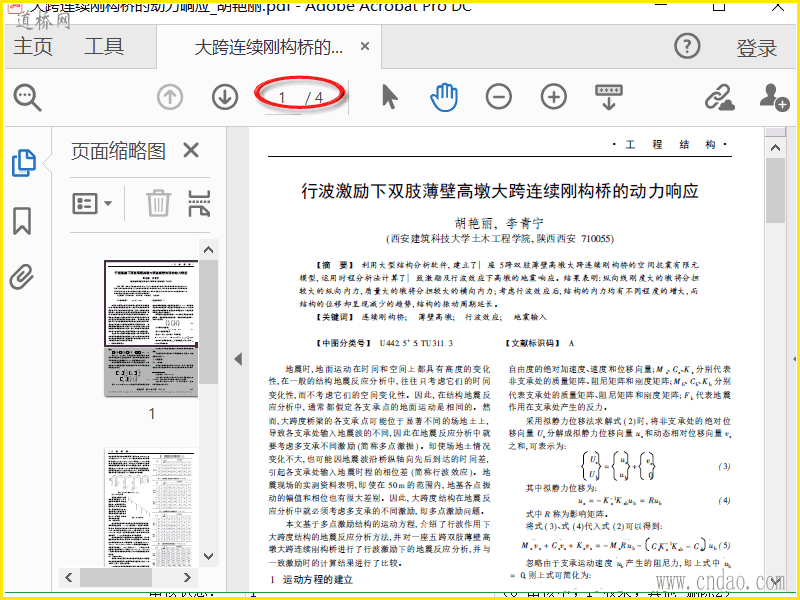800x600 pixels.
Task: Close the 页面缩略图 panel
Action: click(x=191, y=151)
